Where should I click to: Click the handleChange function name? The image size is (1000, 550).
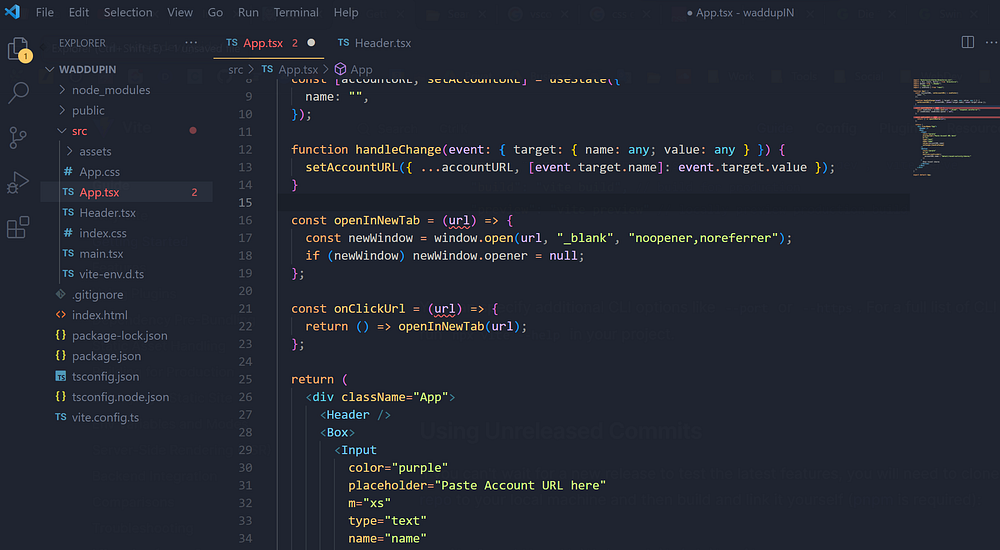click(398, 149)
